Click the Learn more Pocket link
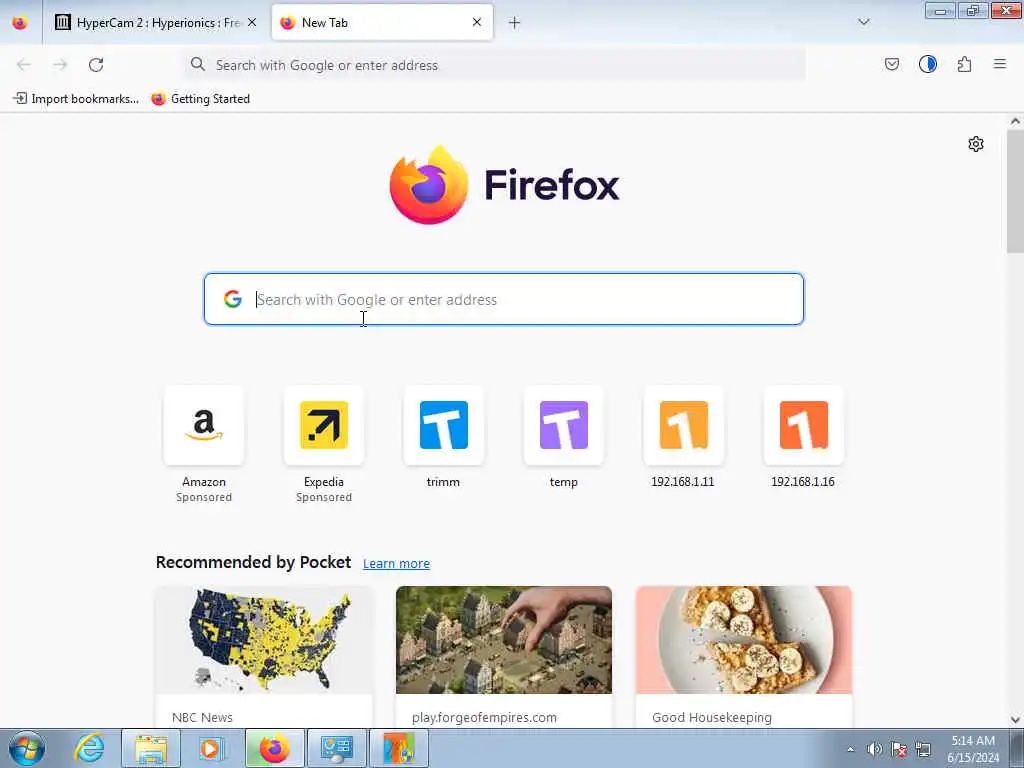The image size is (1024, 768). click(396, 563)
